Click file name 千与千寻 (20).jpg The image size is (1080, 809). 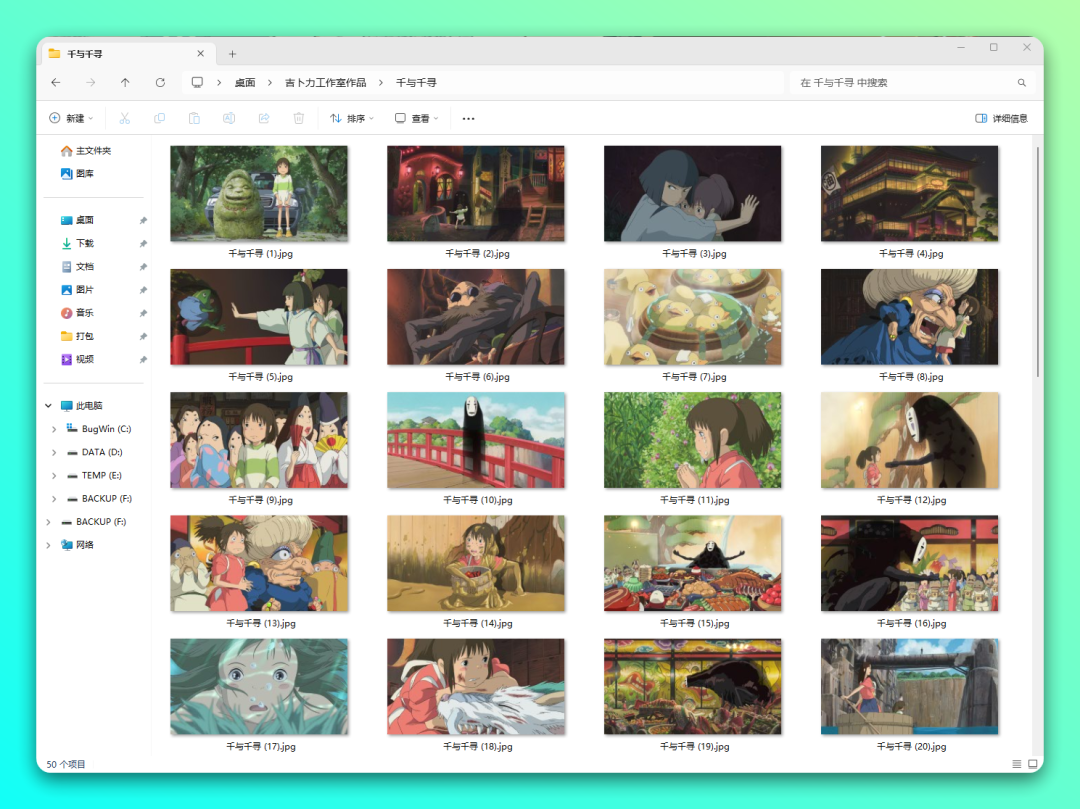click(911, 747)
